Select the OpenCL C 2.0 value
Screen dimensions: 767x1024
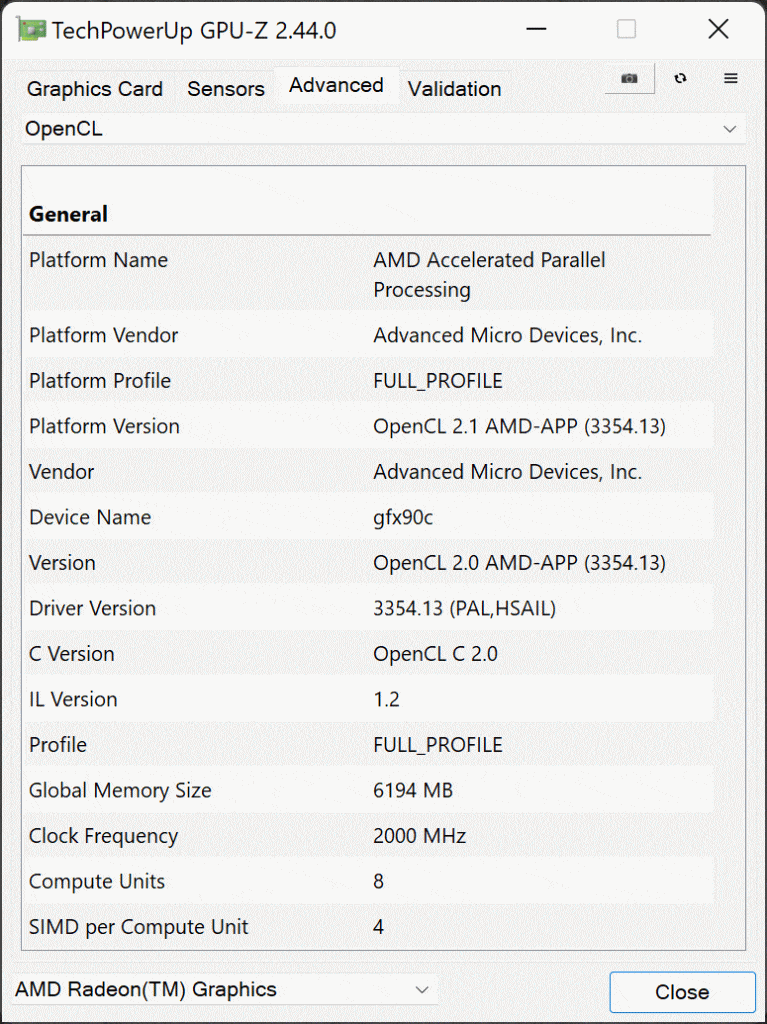436,654
